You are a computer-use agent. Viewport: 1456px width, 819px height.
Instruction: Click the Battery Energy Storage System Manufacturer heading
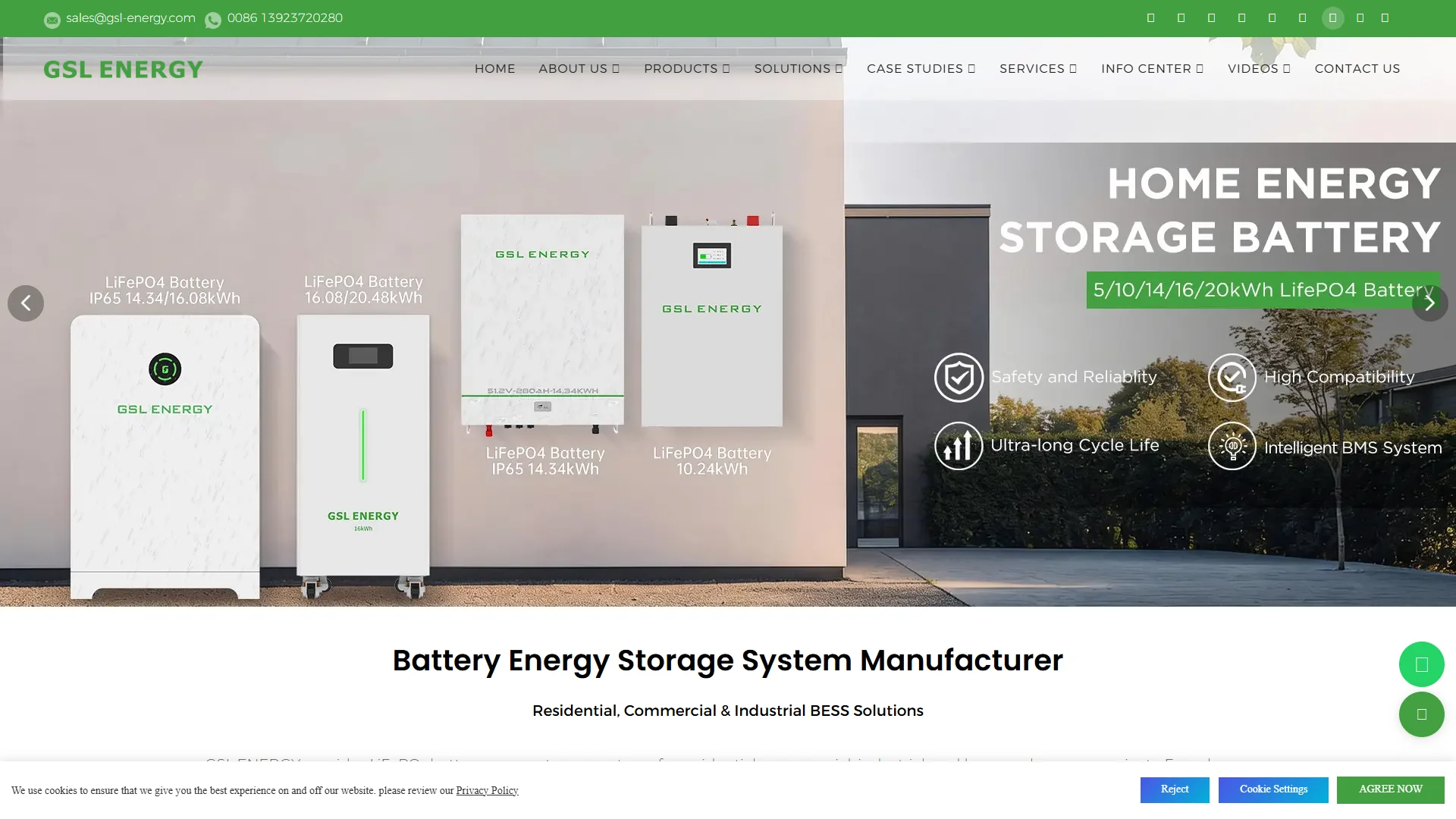[728, 661]
